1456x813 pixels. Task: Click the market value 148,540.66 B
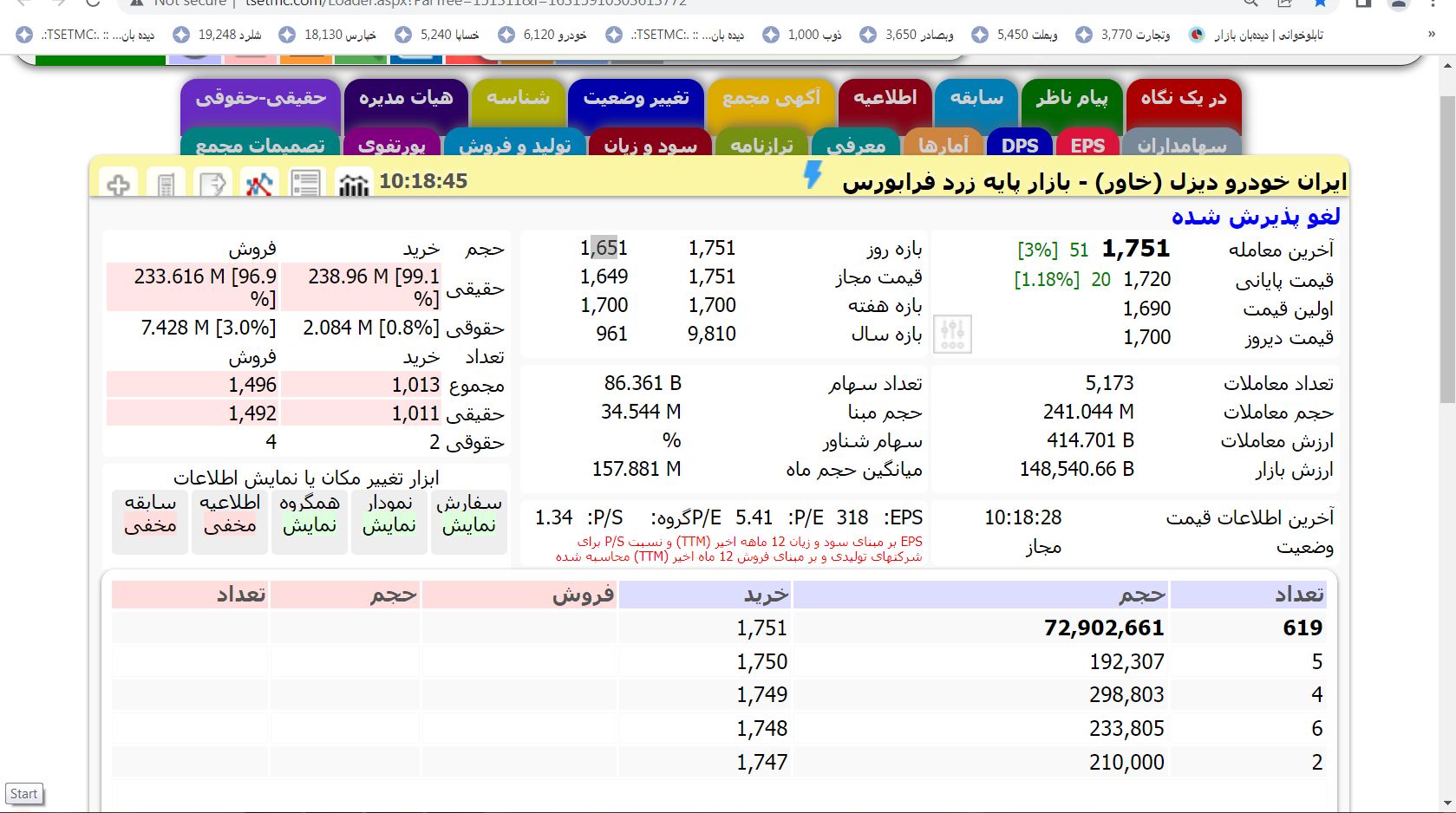tap(1077, 469)
